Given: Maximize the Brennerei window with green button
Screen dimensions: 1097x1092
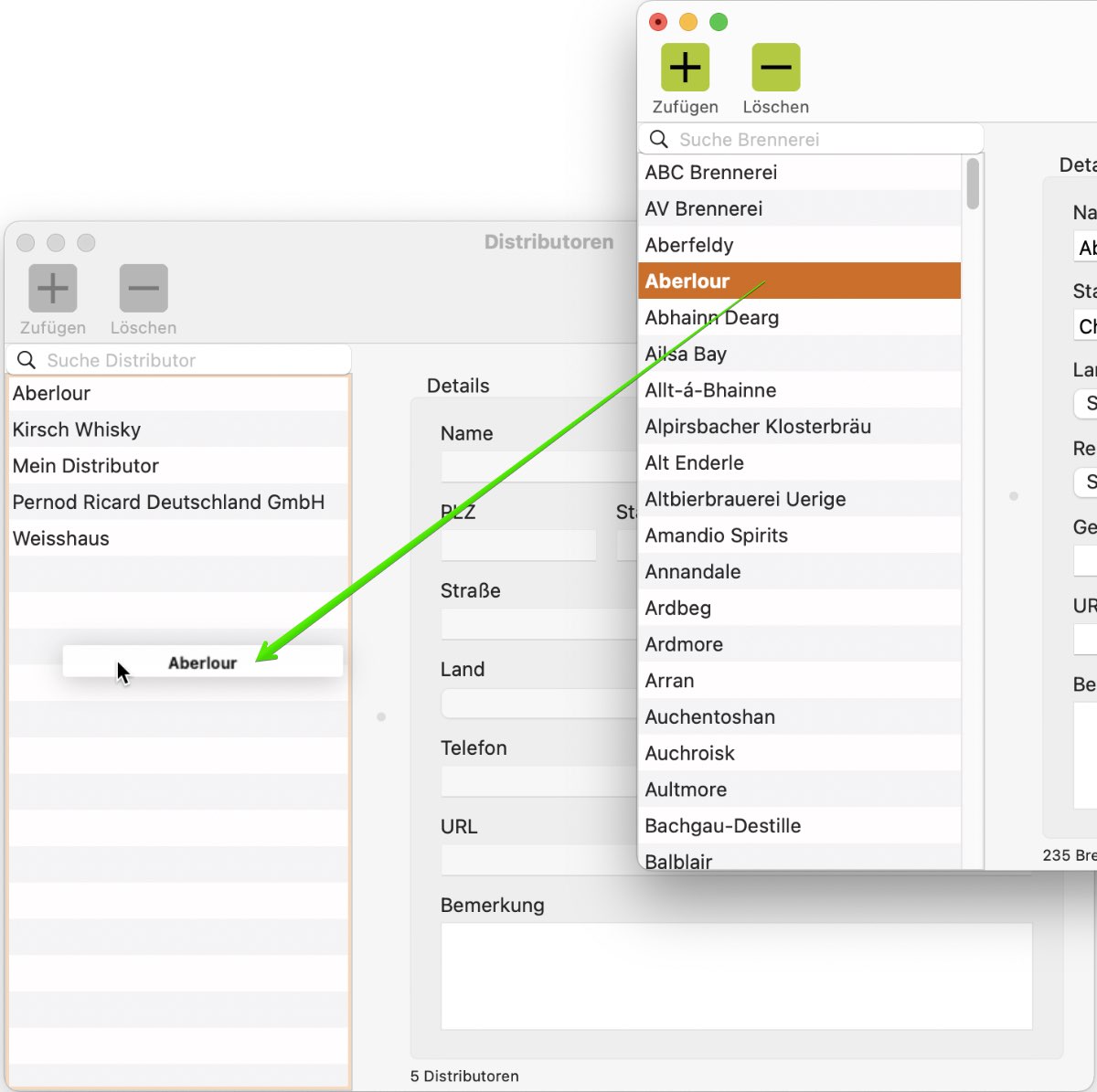Looking at the screenshot, I should pyautogui.click(x=719, y=22).
